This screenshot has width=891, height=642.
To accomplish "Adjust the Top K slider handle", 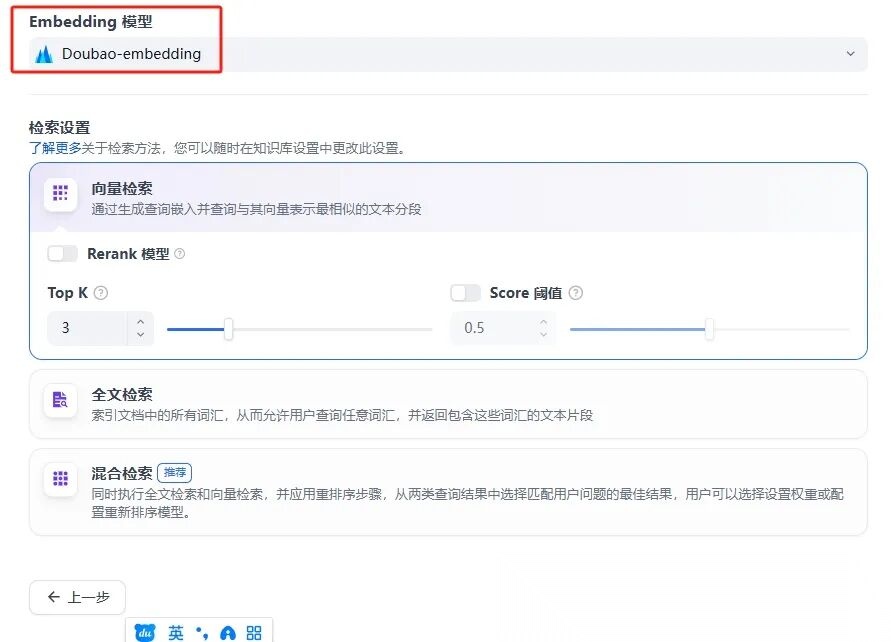I will (228, 329).
